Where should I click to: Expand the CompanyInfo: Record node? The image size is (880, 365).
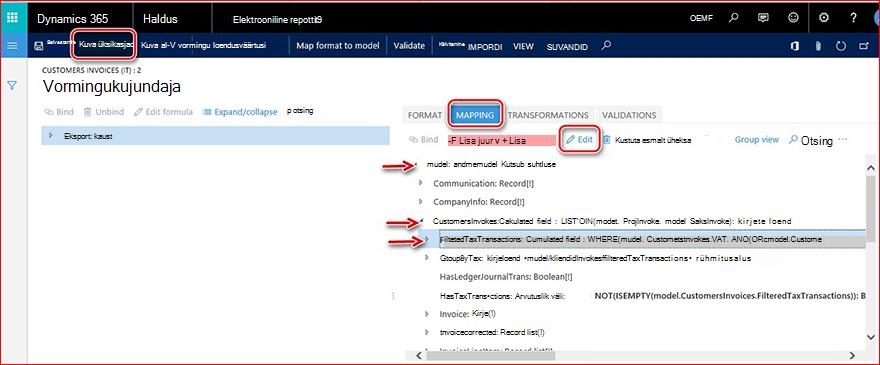point(421,201)
